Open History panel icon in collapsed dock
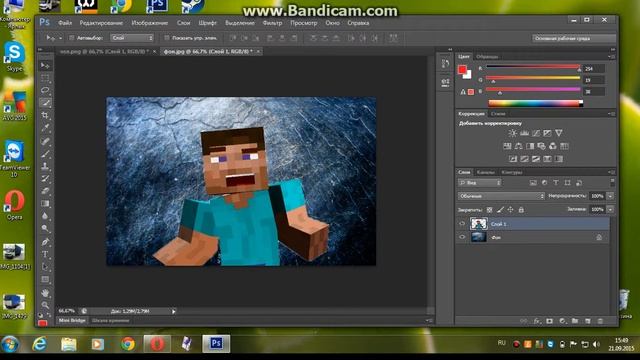640x360 pixels. pyautogui.click(x=445, y=64)
